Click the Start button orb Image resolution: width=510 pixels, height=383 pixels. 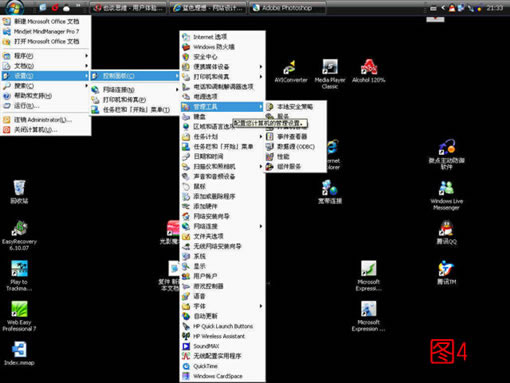pos(14,7)
